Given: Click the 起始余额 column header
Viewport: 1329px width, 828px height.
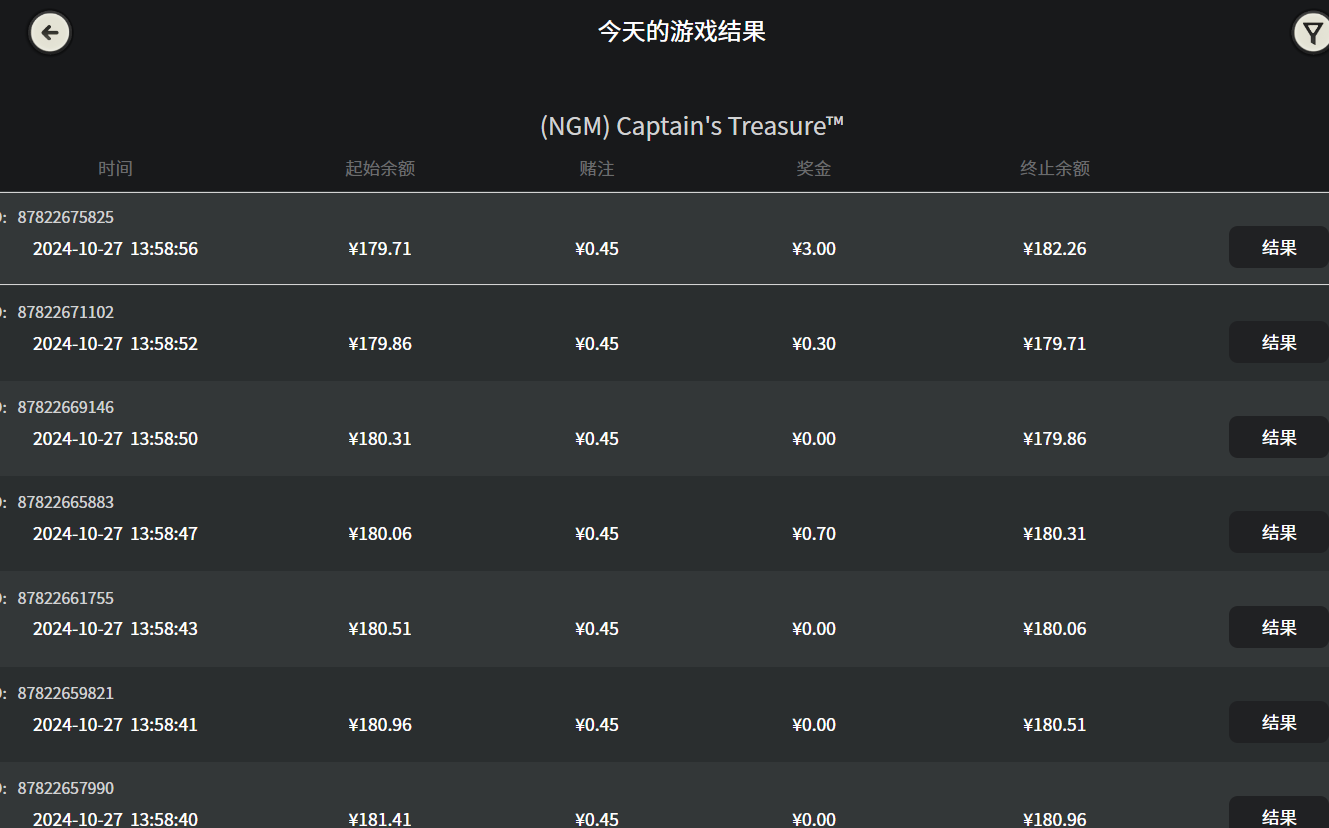Looking at the screenshot, I should pos(380,168).
